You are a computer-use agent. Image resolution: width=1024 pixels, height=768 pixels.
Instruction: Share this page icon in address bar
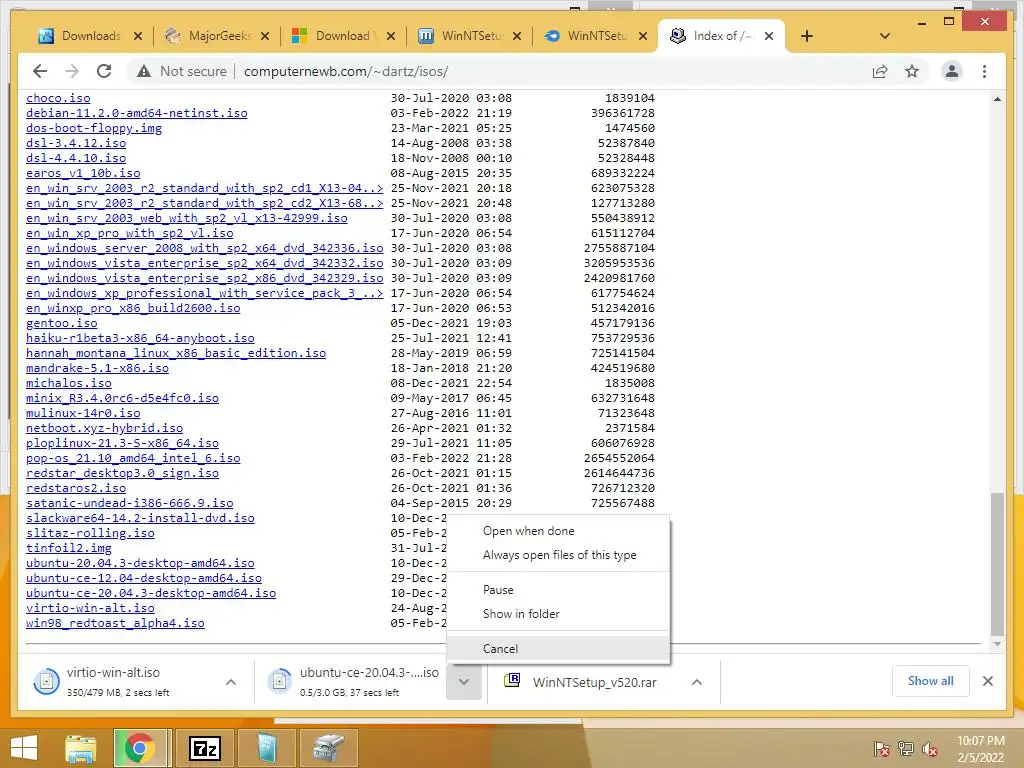coord(880,71)
